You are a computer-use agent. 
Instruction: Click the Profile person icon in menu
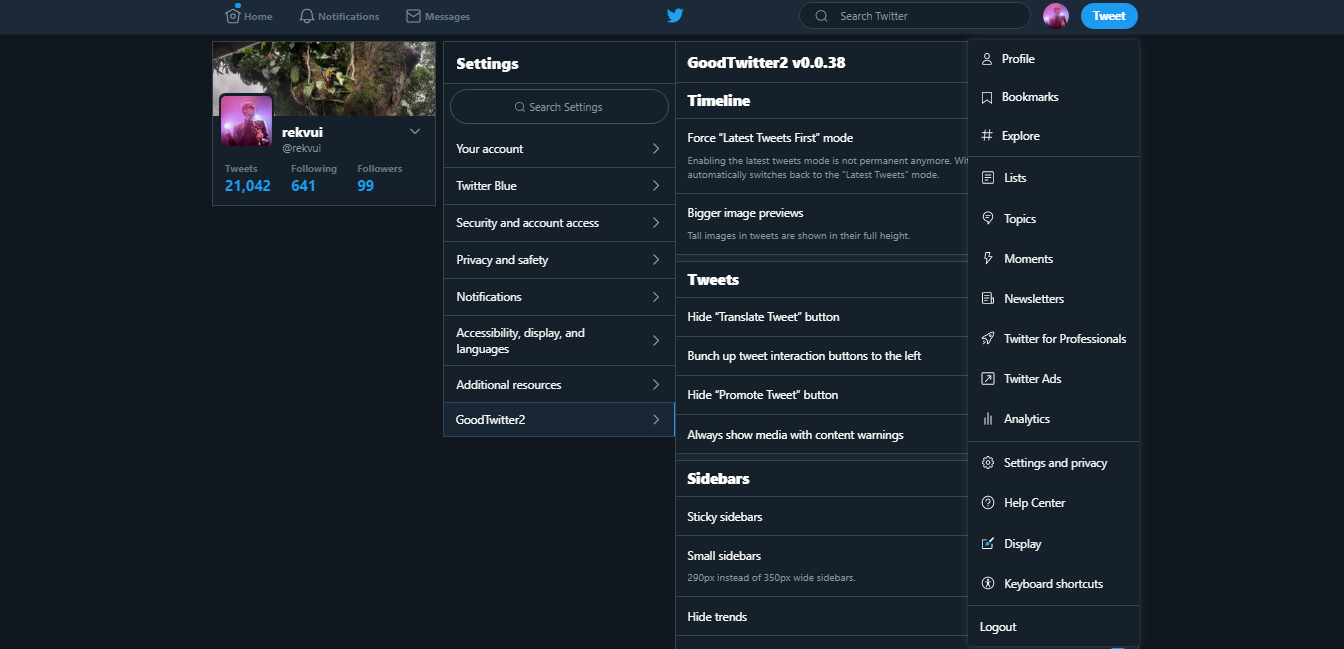click(987, 59)
